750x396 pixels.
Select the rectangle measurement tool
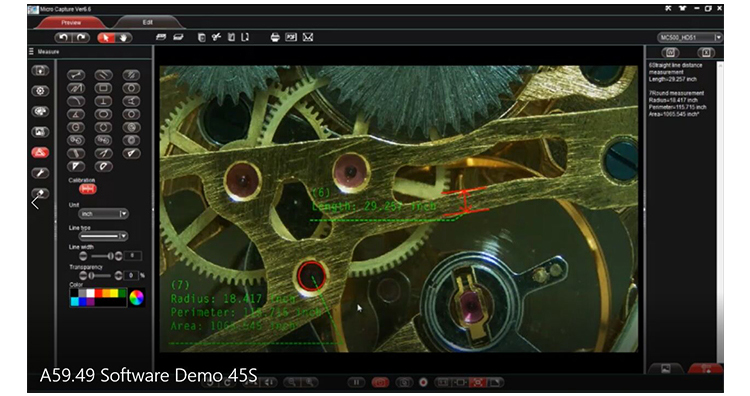(103, 88)
